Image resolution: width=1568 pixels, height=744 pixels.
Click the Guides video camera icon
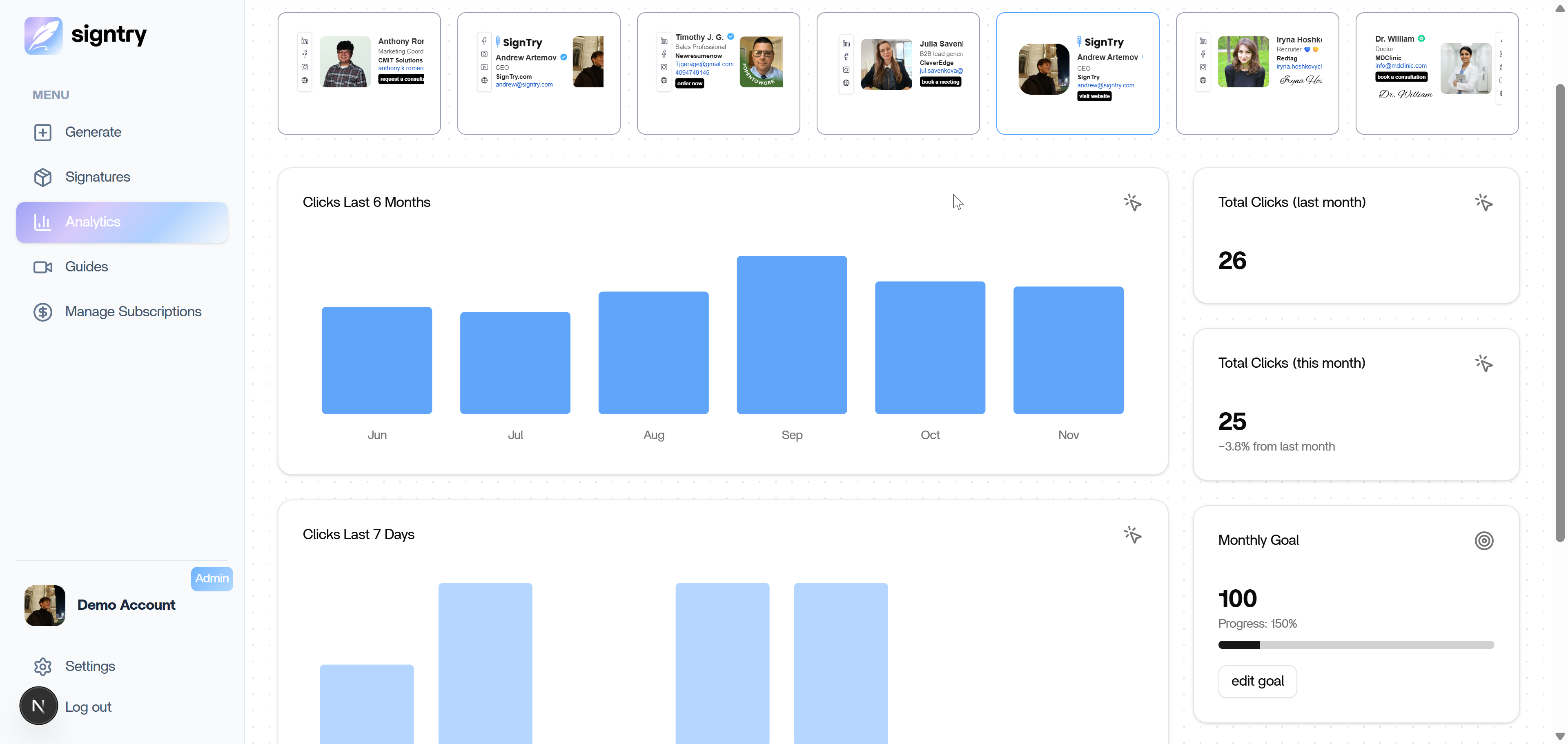[42, 267]
